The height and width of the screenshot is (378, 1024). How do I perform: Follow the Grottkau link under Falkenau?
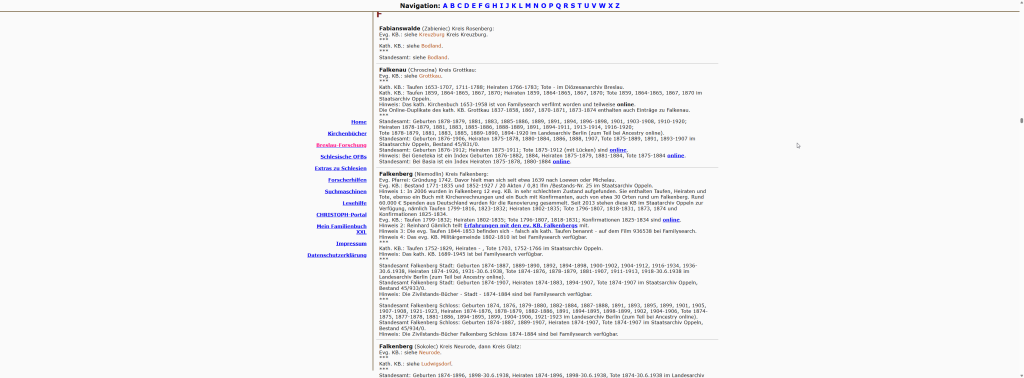[430, 76]
